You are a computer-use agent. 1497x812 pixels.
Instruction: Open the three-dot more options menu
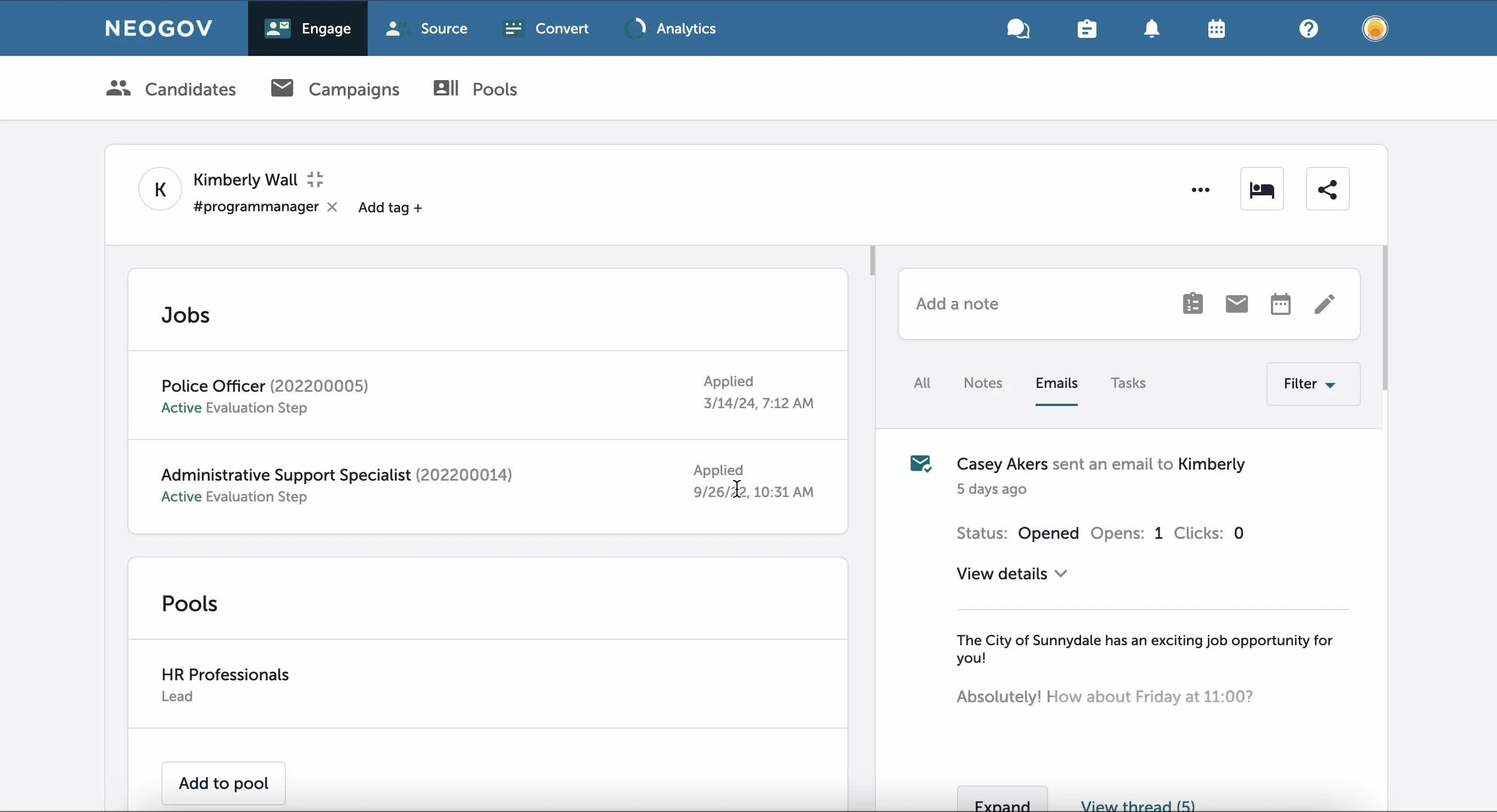tap(1201, 189)
